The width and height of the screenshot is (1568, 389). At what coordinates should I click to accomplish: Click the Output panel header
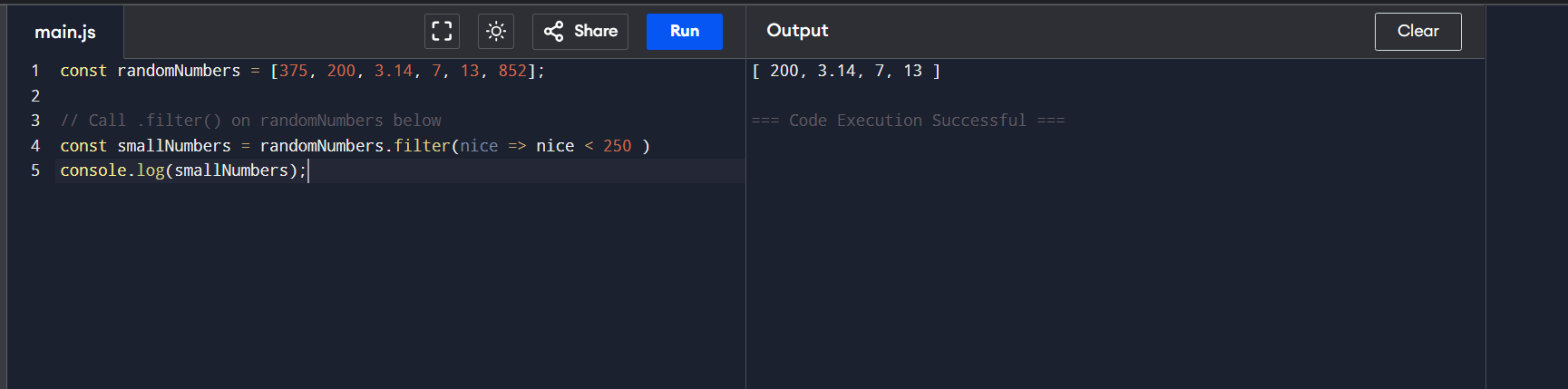point(797,30)
